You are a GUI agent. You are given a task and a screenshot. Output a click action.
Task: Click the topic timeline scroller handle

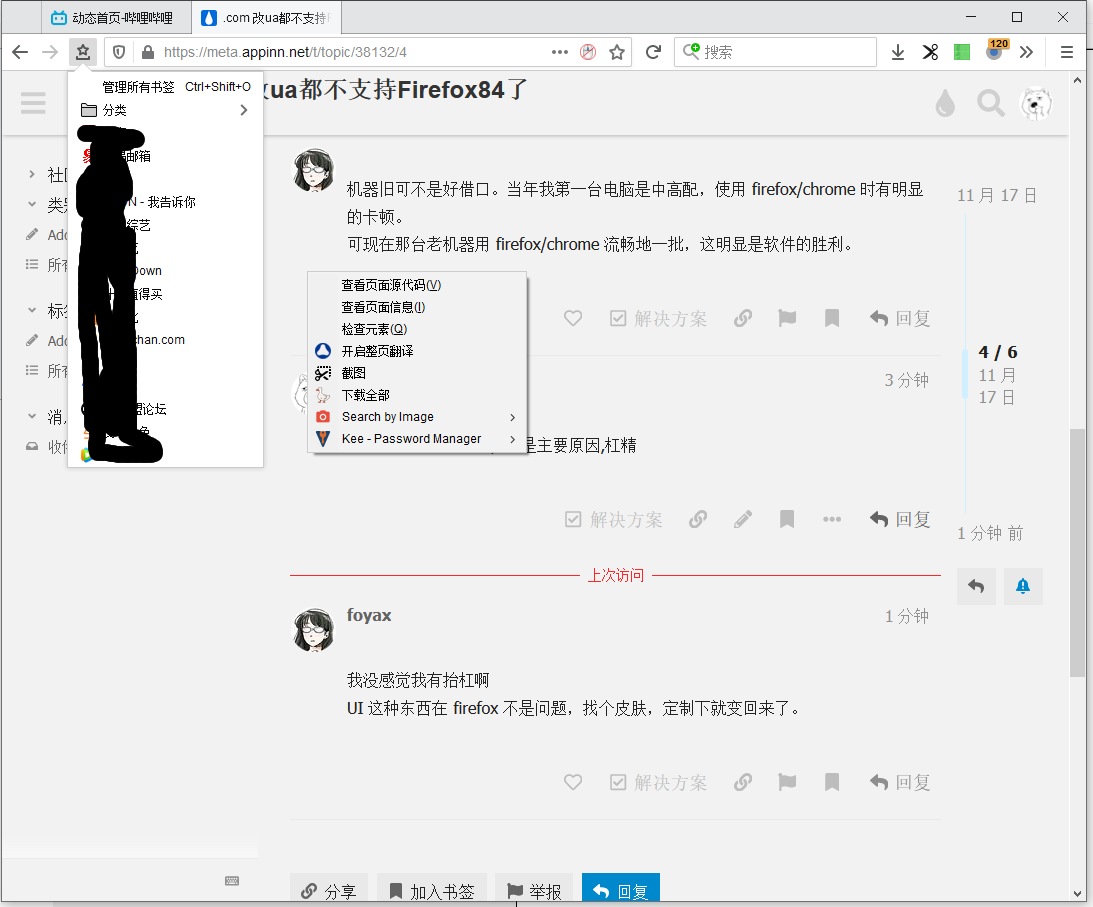[x=965, y=374]
